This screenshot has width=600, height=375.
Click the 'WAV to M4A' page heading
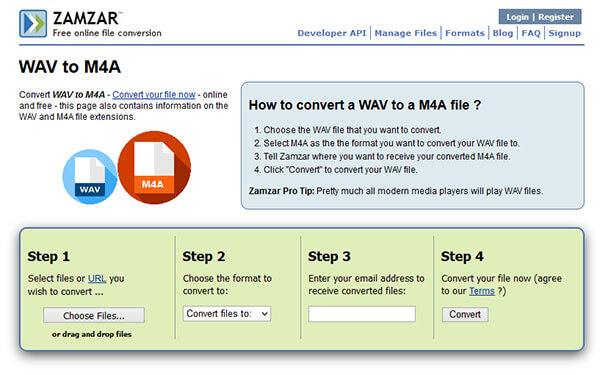tap(70, 67)
